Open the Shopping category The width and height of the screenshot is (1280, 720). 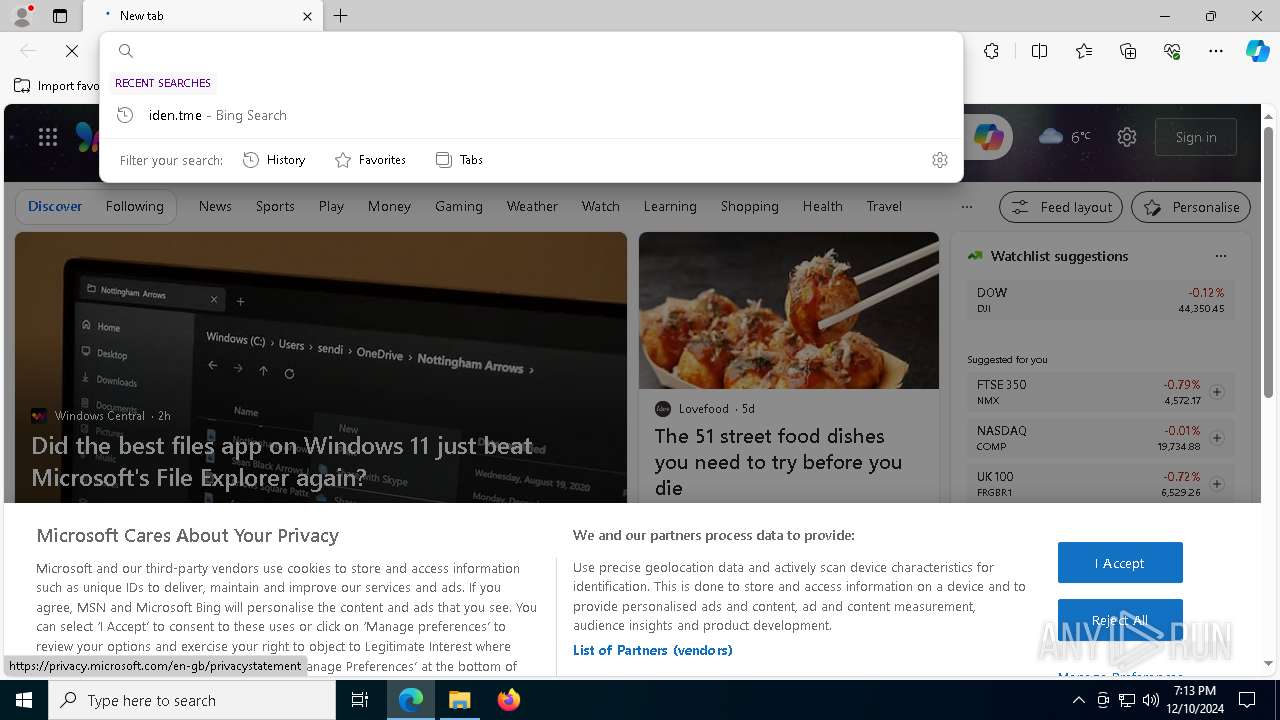click(x=750, y=206)
